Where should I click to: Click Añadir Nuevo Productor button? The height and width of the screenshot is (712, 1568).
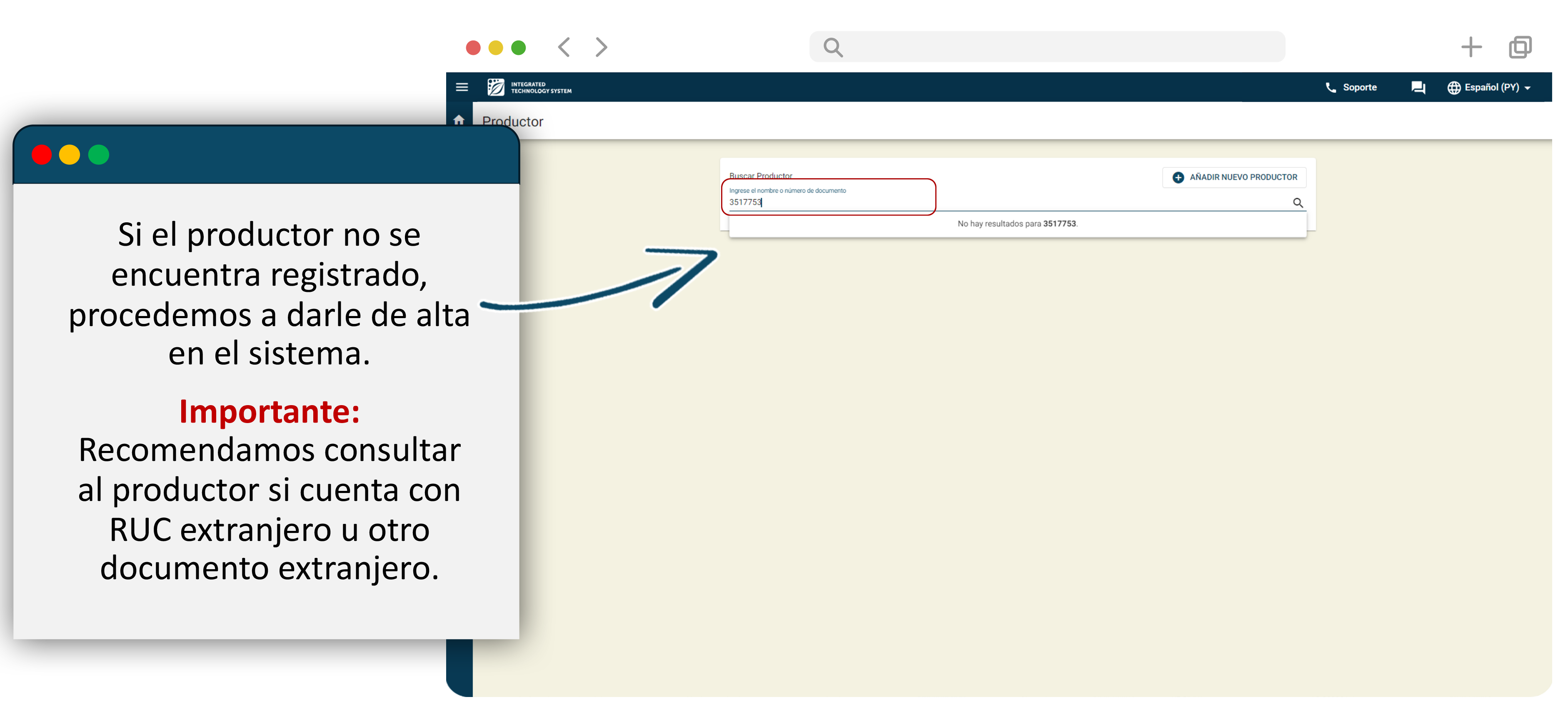(x=1234, y=177)
